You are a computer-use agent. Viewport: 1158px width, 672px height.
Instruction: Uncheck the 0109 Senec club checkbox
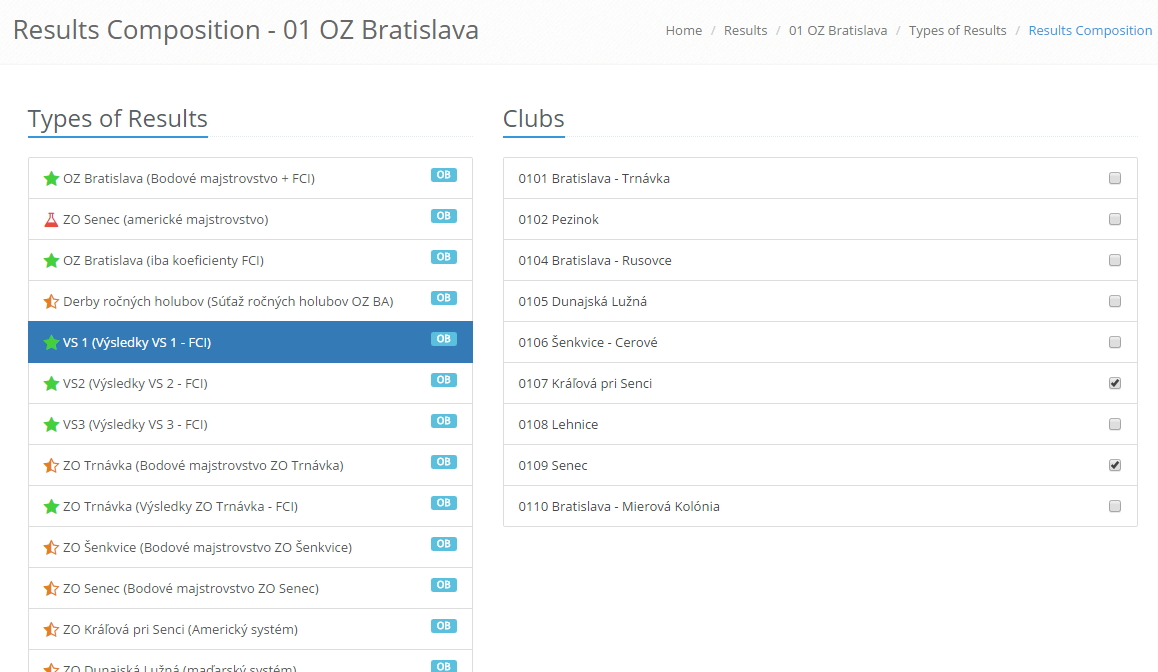tap(1115, 466)
